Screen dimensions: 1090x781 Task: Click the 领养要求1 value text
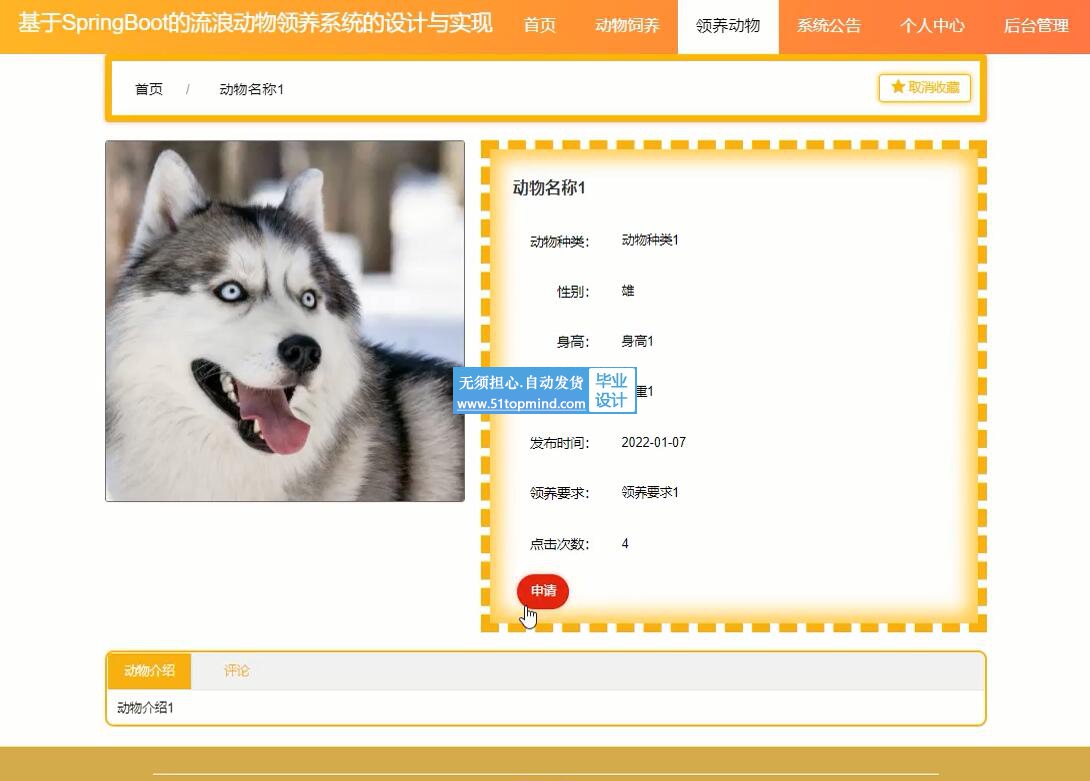tap(650, 492)
